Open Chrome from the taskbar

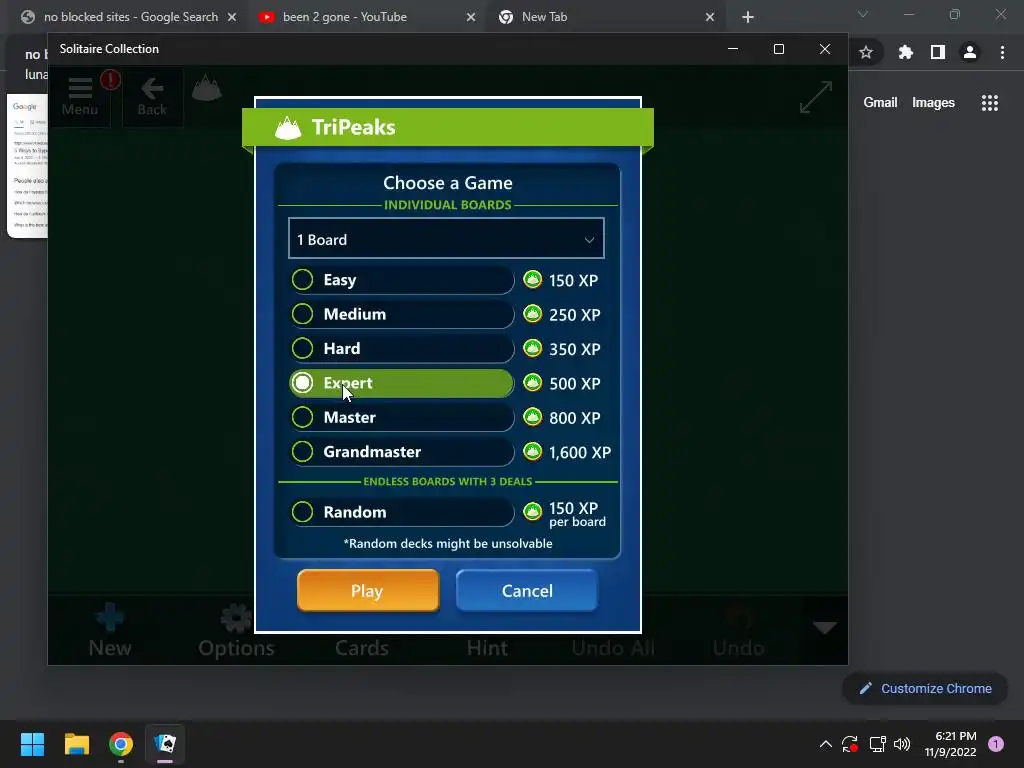pos(121,744)
